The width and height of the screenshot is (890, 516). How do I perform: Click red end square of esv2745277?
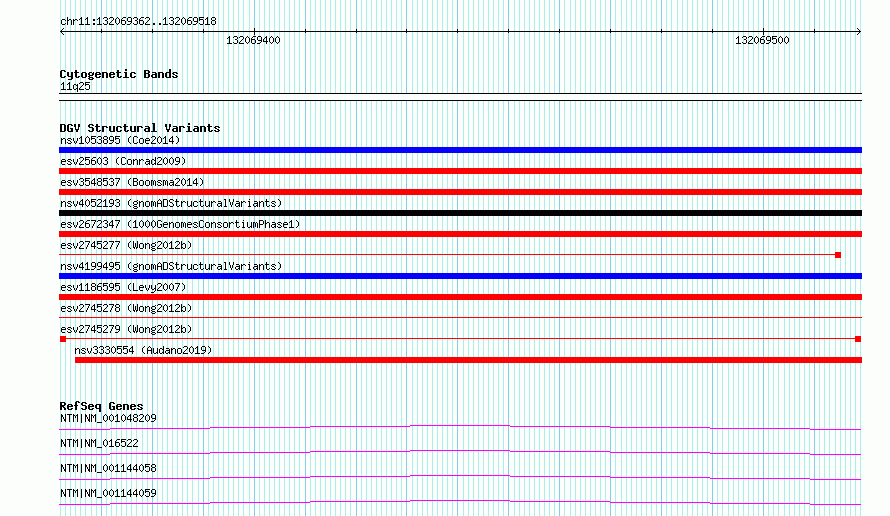[x=838, y=255]
